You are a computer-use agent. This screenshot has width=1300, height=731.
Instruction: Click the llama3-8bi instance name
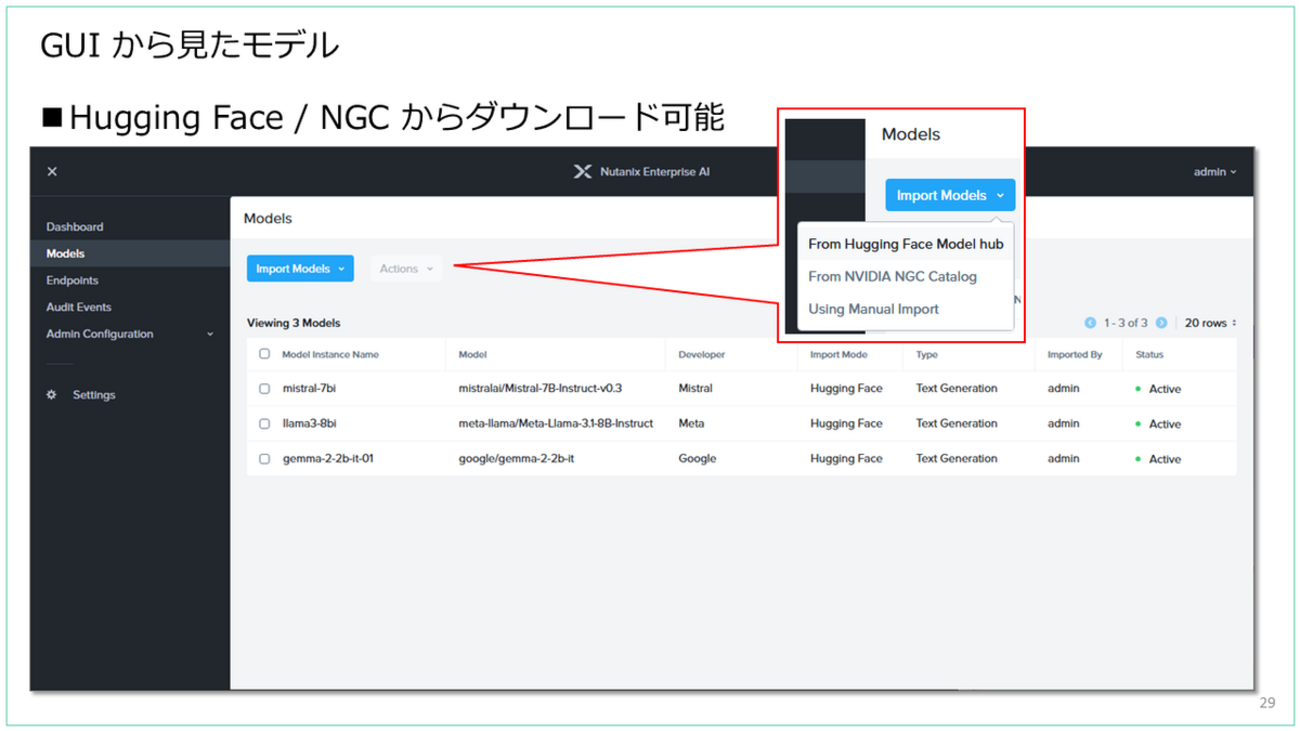(x=309, y=424)
